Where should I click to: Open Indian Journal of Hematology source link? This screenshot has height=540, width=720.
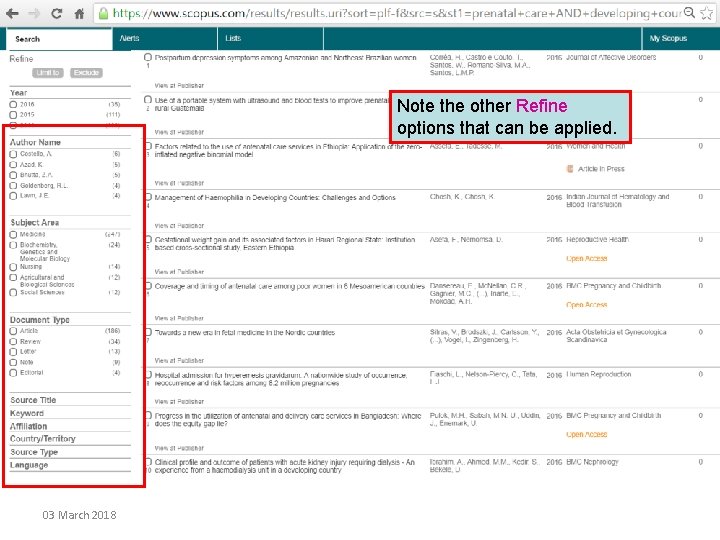618,201
